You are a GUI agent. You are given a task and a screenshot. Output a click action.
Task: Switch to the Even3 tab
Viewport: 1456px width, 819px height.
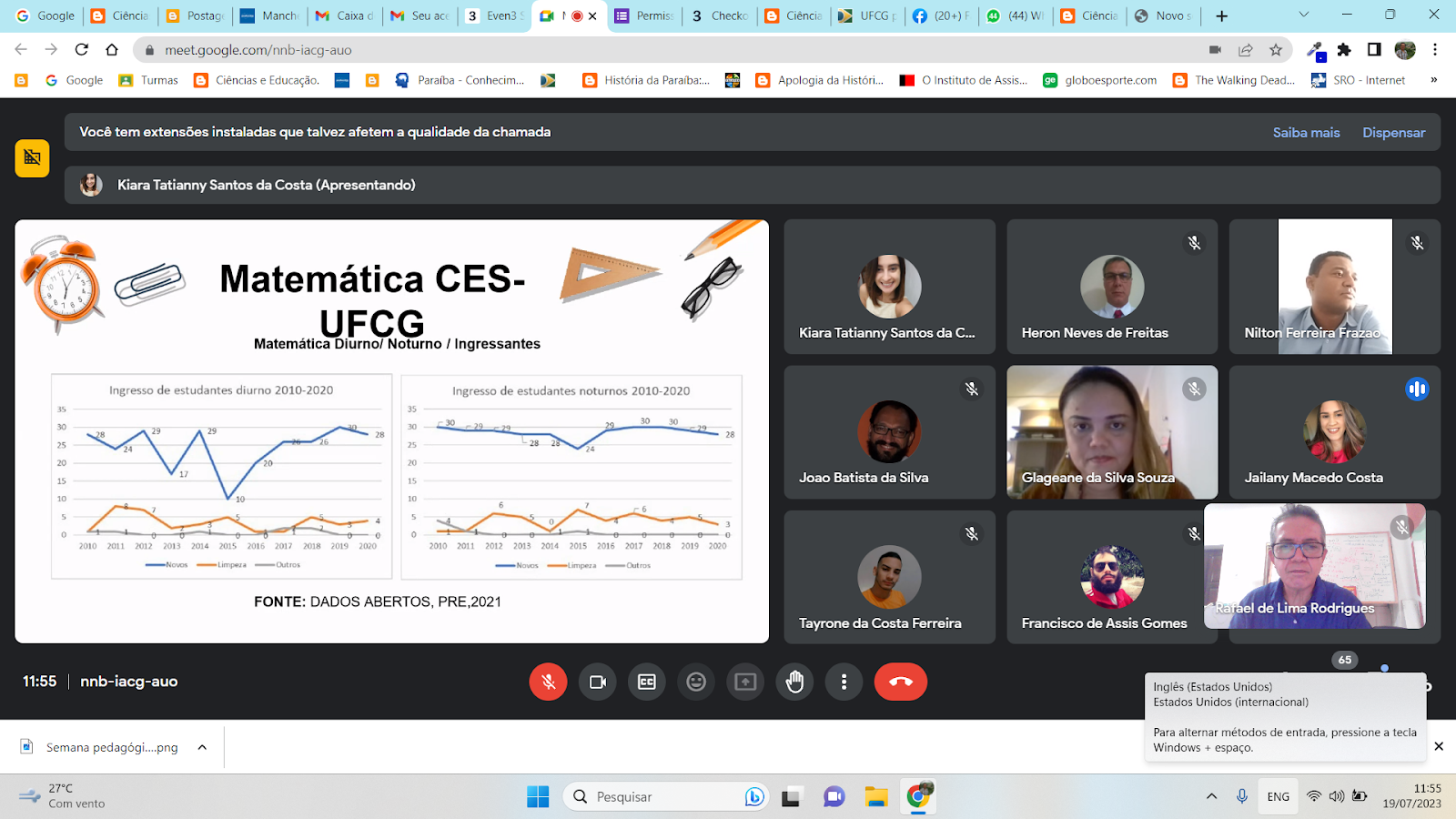[494, 15]
